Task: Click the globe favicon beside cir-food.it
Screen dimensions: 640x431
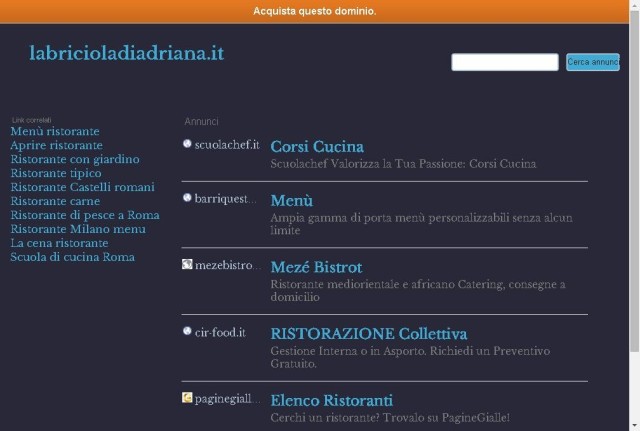Action: click(x=187, y=331)
